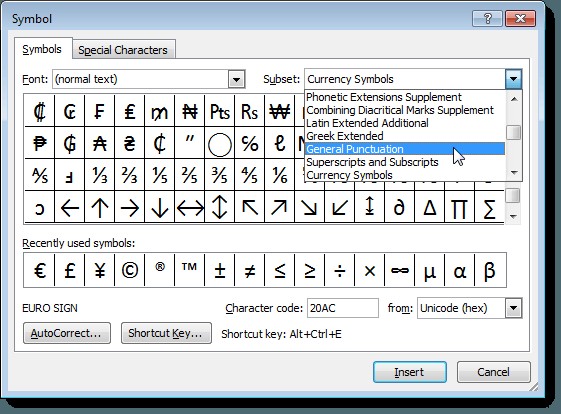561x414 pixels.
Task: Choose the trademark symbol in recently used row
Action: click(x=190, y=270)
